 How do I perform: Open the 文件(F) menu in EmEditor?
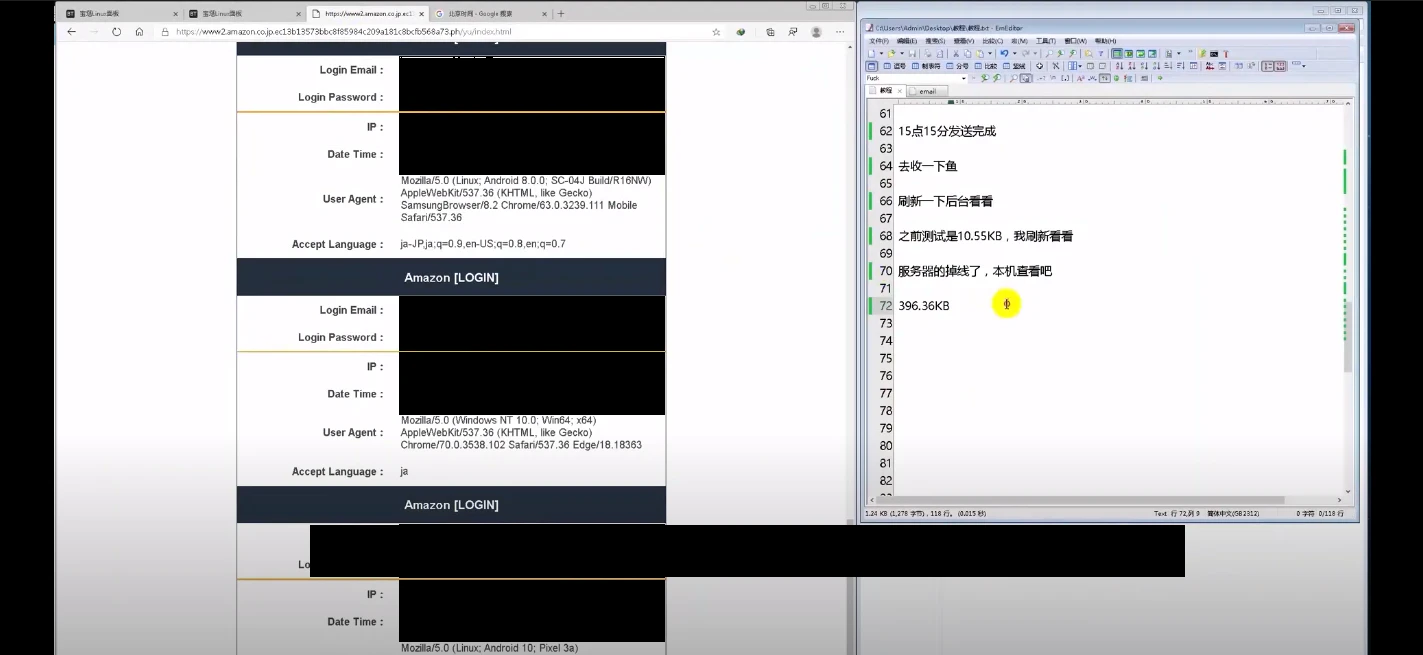[x=879, y=41]
